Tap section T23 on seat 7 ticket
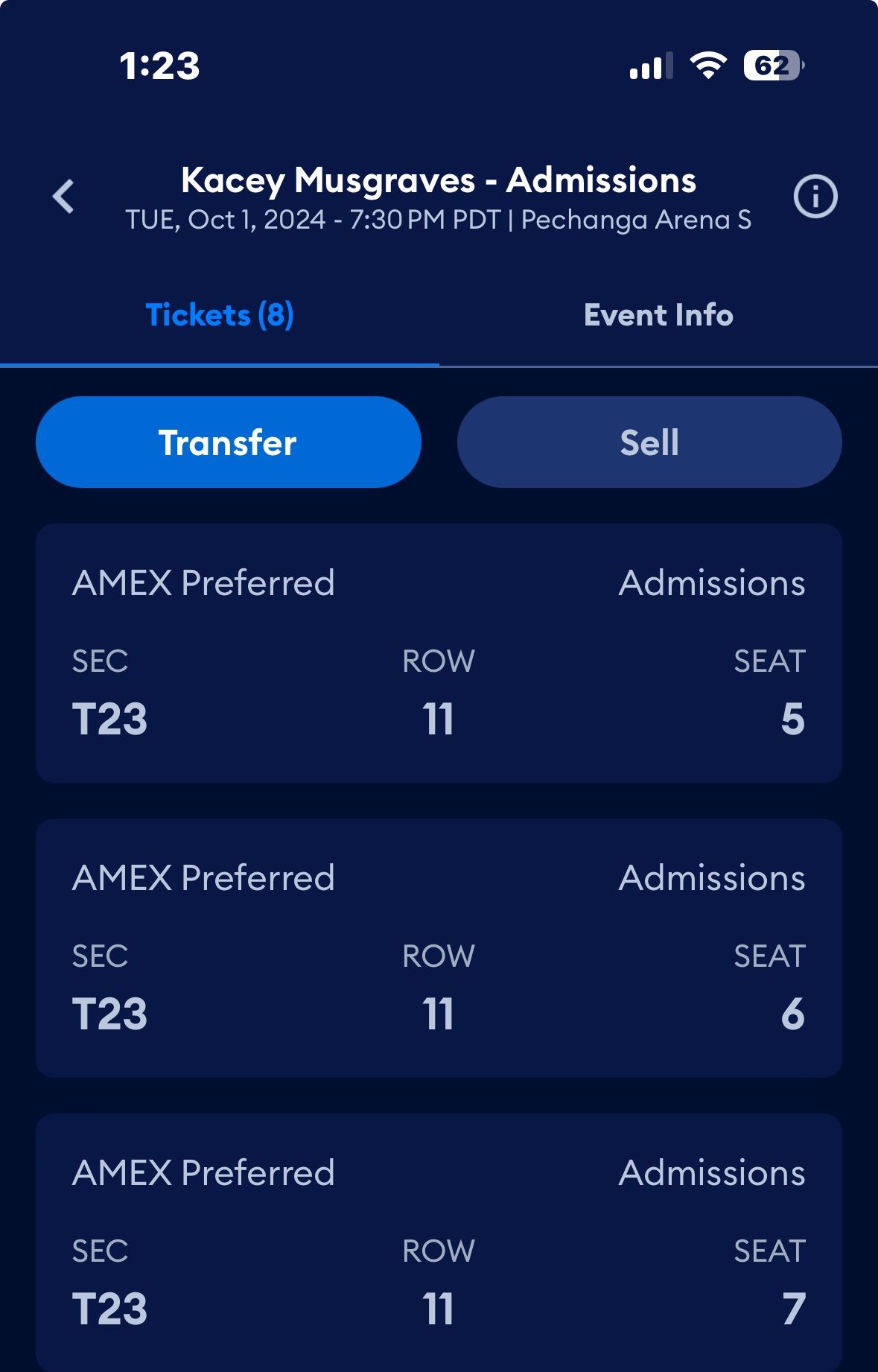 [109, 1309]
